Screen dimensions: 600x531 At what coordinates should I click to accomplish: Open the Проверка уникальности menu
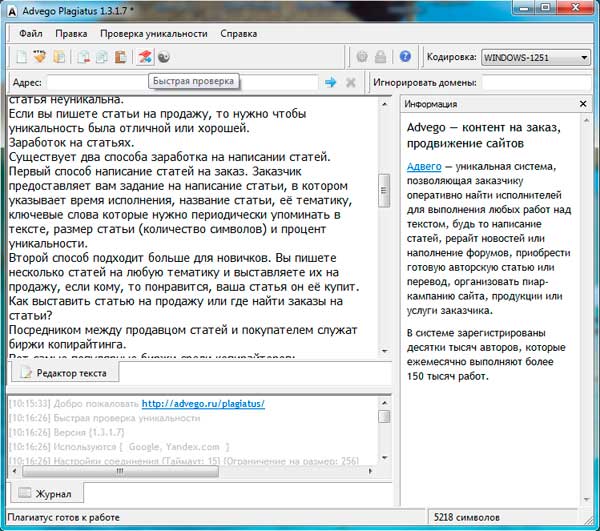tap(154, 34)
